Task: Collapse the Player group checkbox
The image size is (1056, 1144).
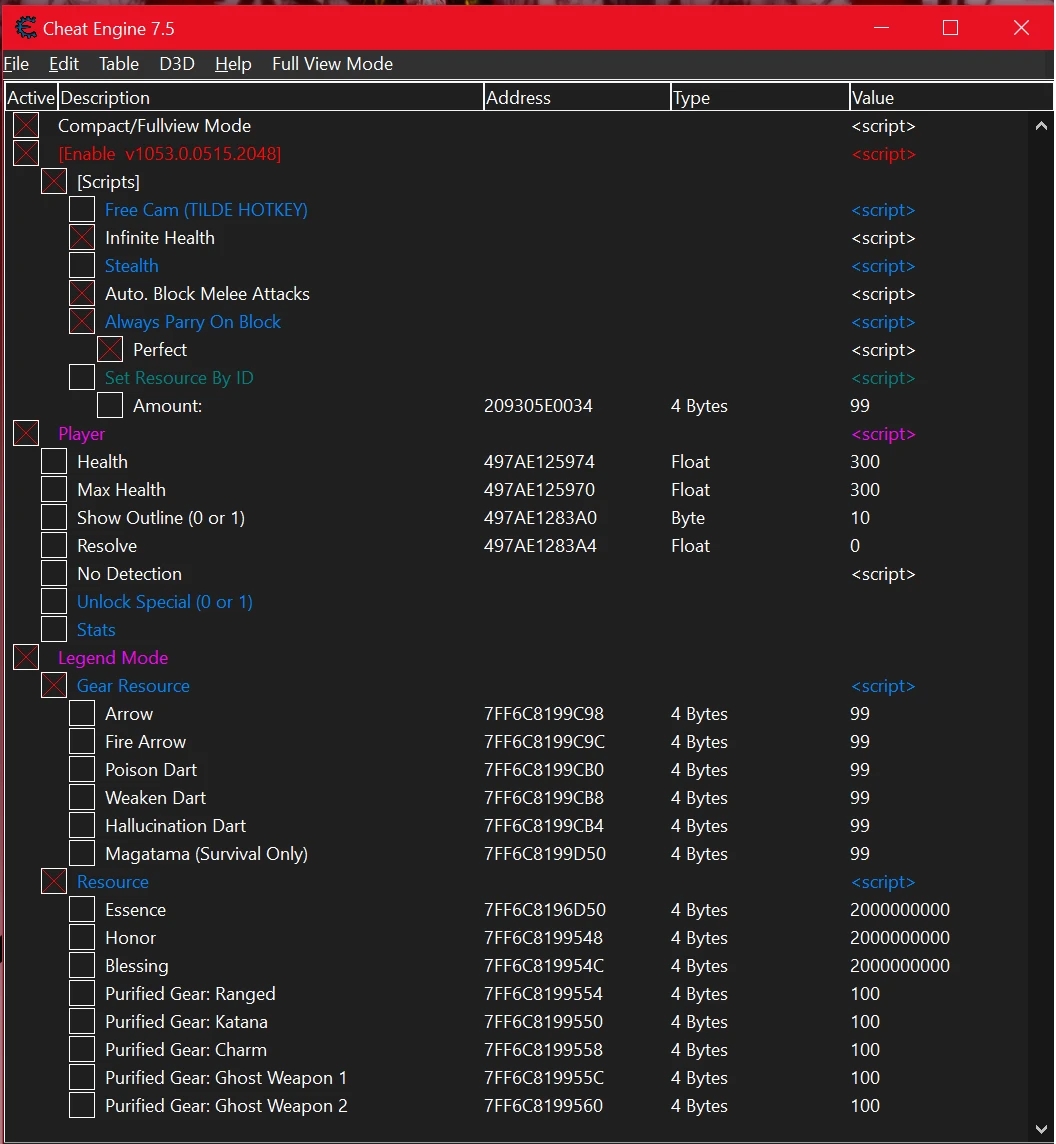Action: (26, 433)
